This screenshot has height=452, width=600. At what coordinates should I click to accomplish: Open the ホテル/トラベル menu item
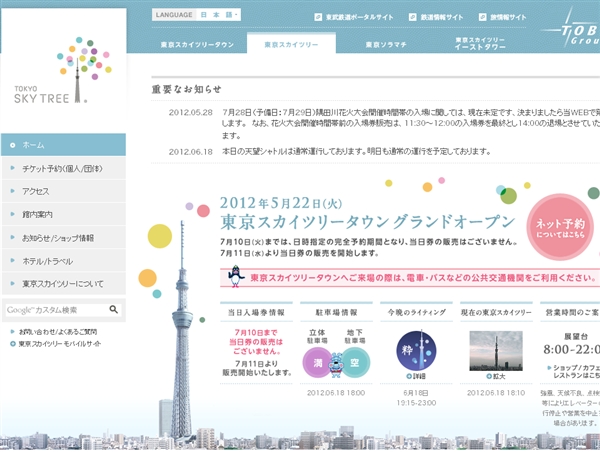click(x=64, y=261)
